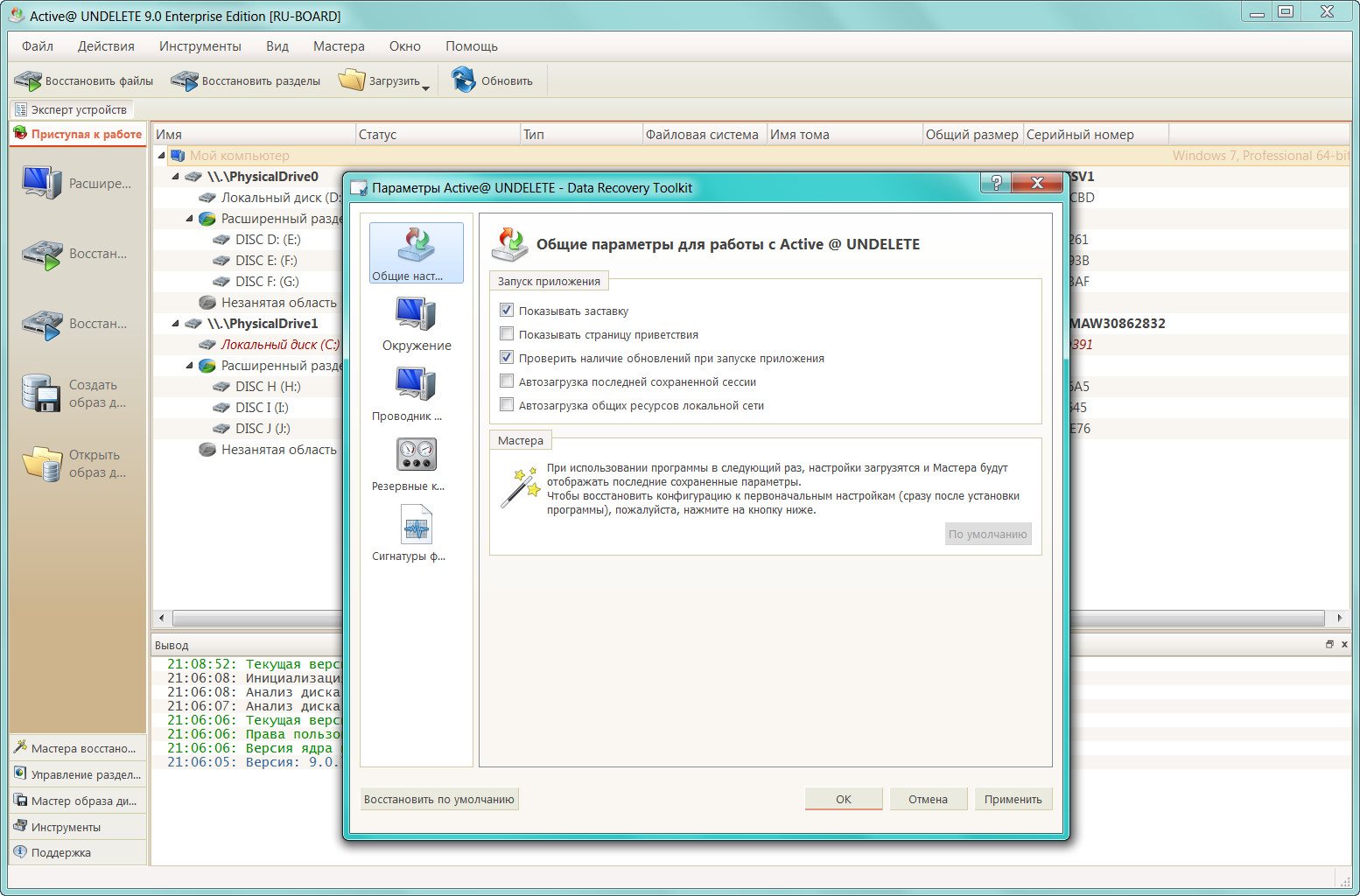Click the Поддержка info icon
This screenshot has width=1360, height=896.
pyautogui.click(x=20, y=851)
